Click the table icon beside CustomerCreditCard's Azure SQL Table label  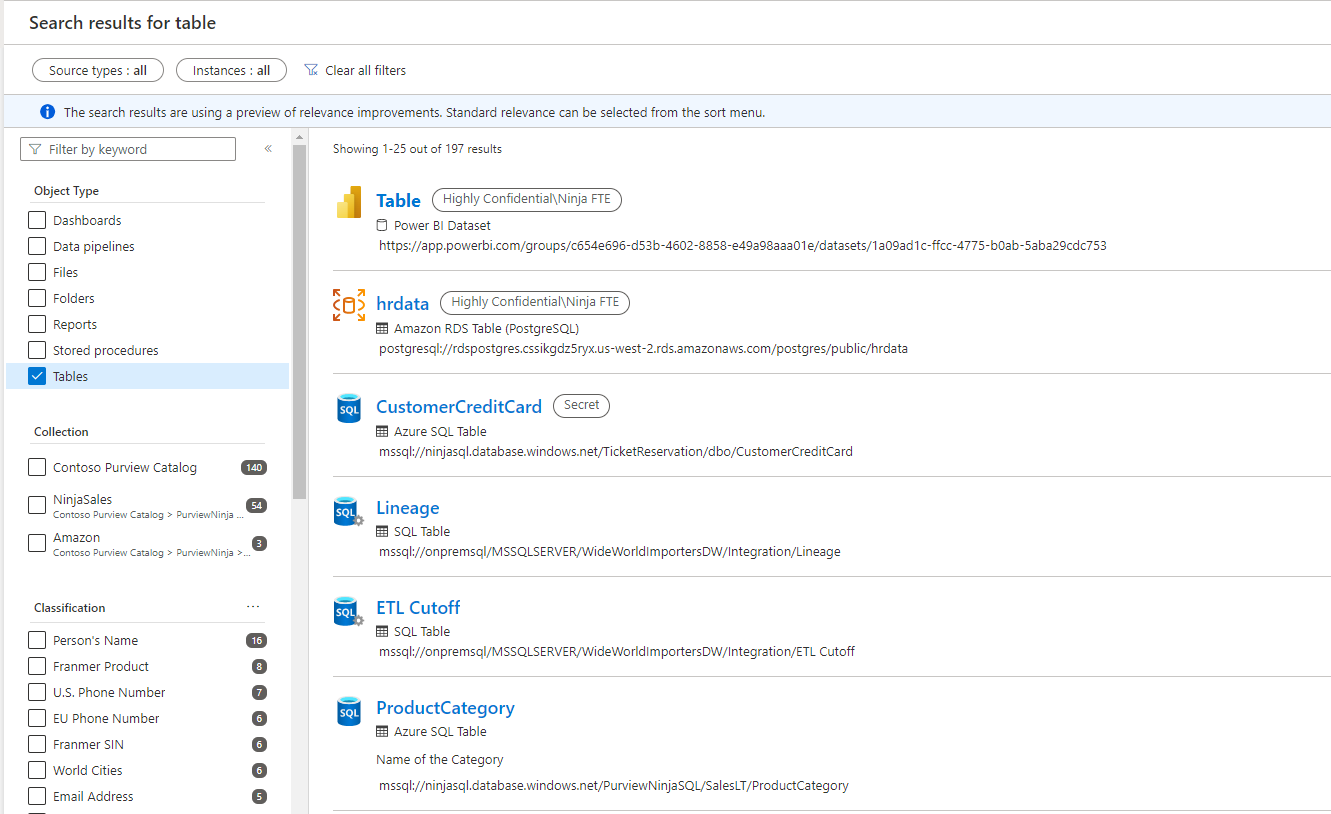click(382, 431)
